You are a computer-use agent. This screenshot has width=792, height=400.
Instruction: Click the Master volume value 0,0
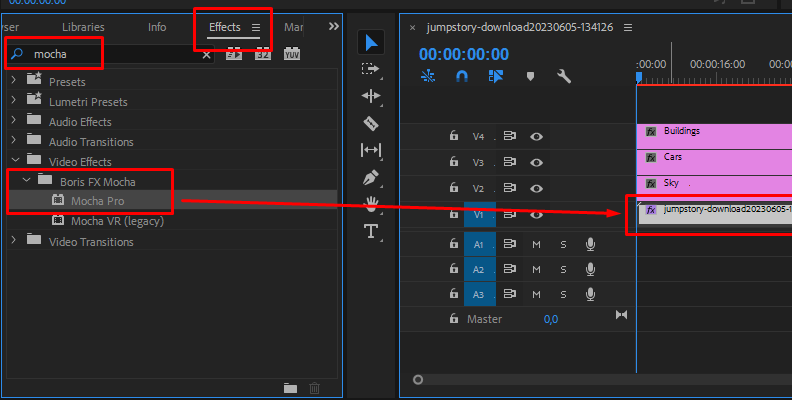point(551,319)
